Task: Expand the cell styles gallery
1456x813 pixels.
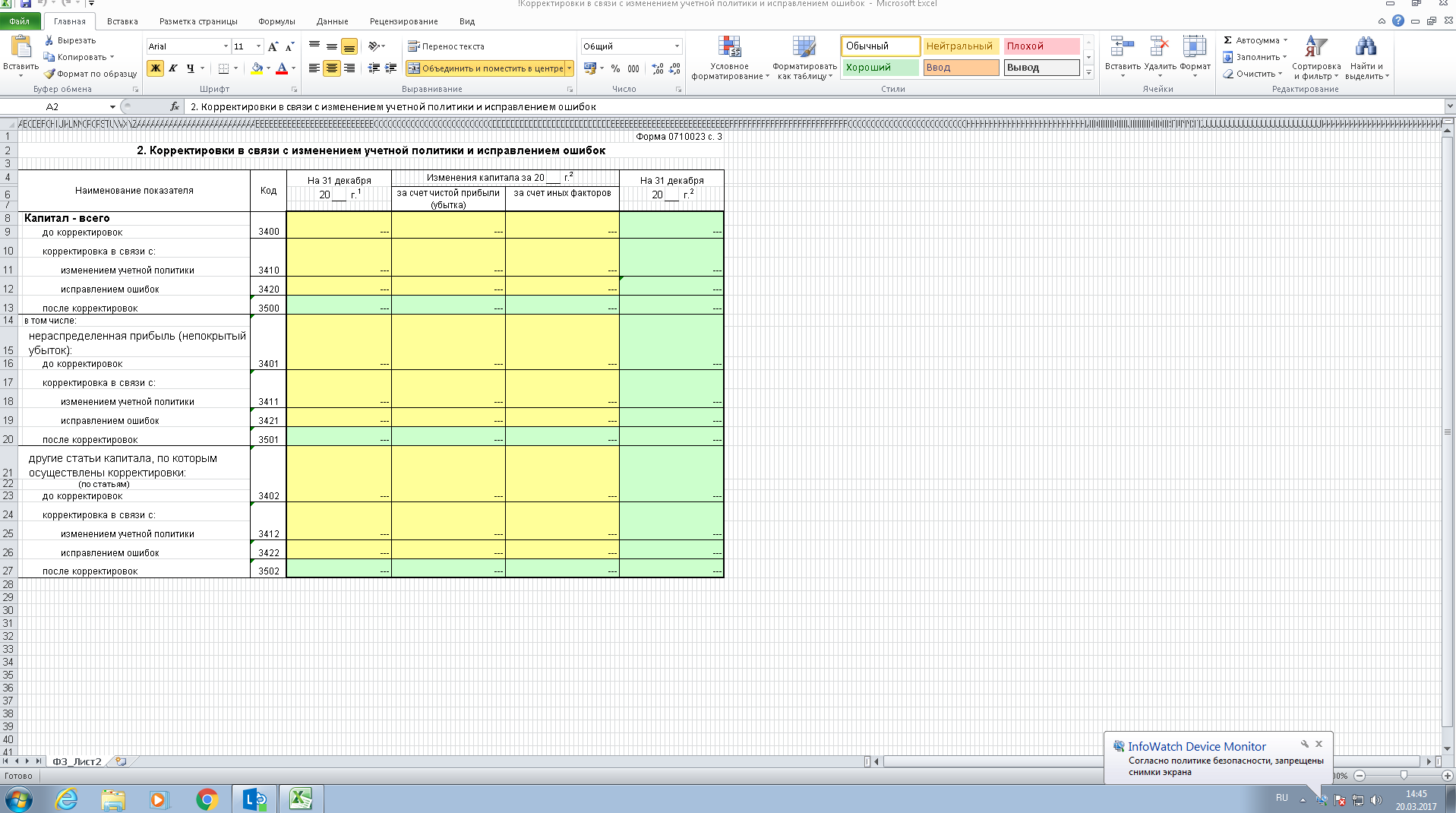Action: coord(1088,74)
